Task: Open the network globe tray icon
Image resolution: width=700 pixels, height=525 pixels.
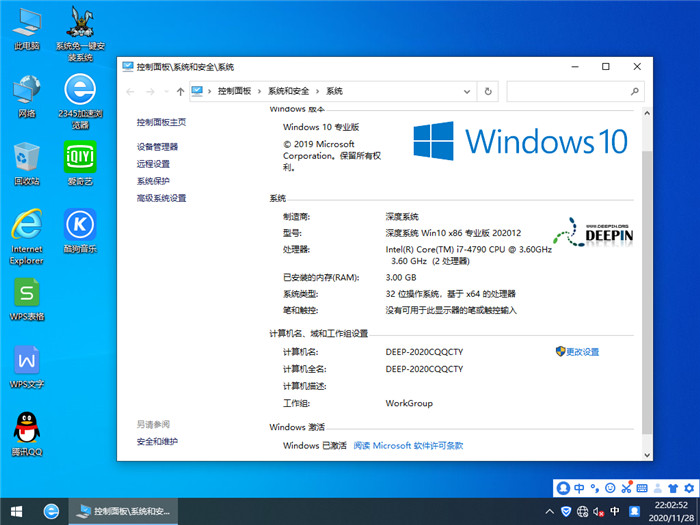Action: [582, 511]
